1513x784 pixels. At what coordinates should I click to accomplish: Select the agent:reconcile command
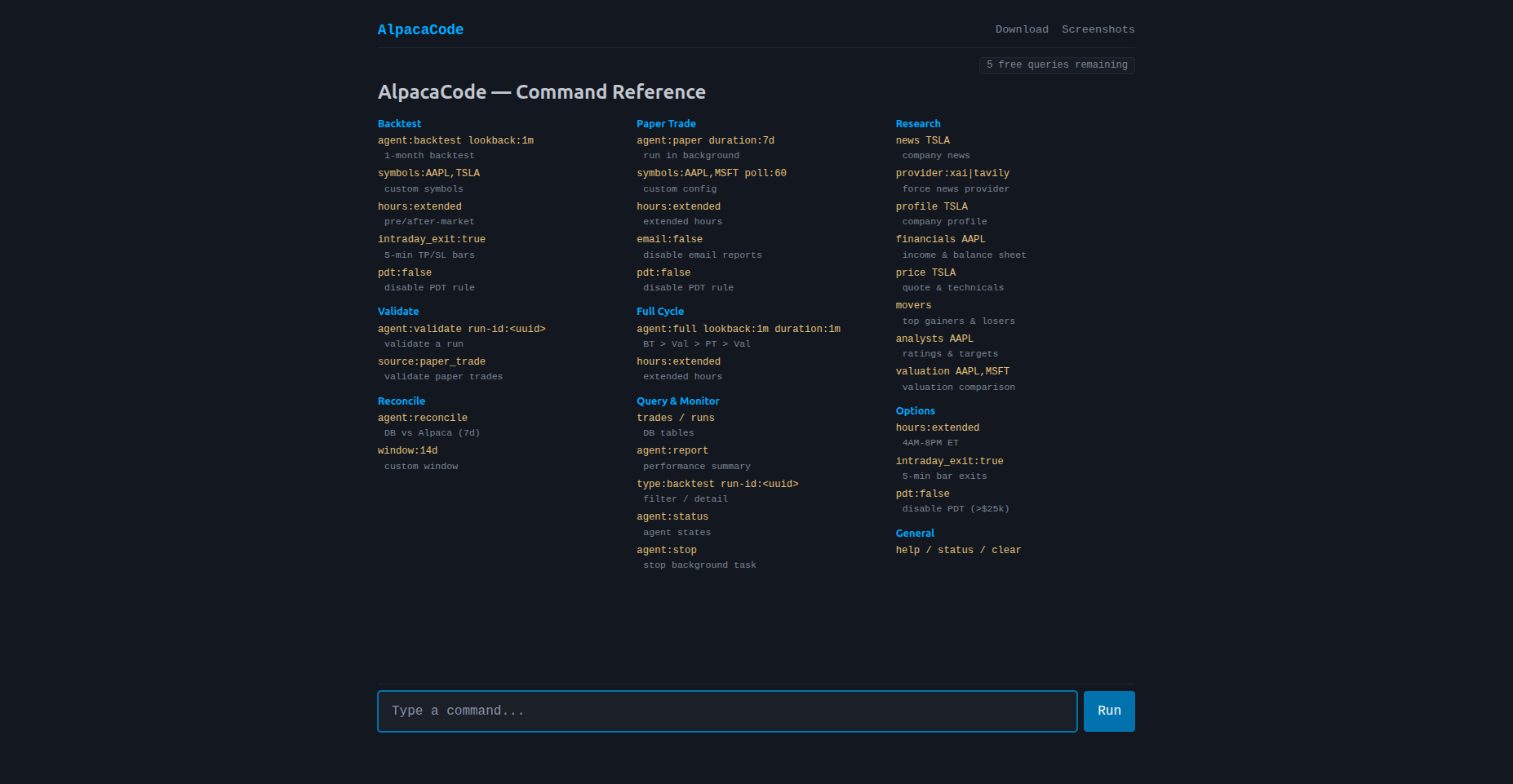click(423, 417)
